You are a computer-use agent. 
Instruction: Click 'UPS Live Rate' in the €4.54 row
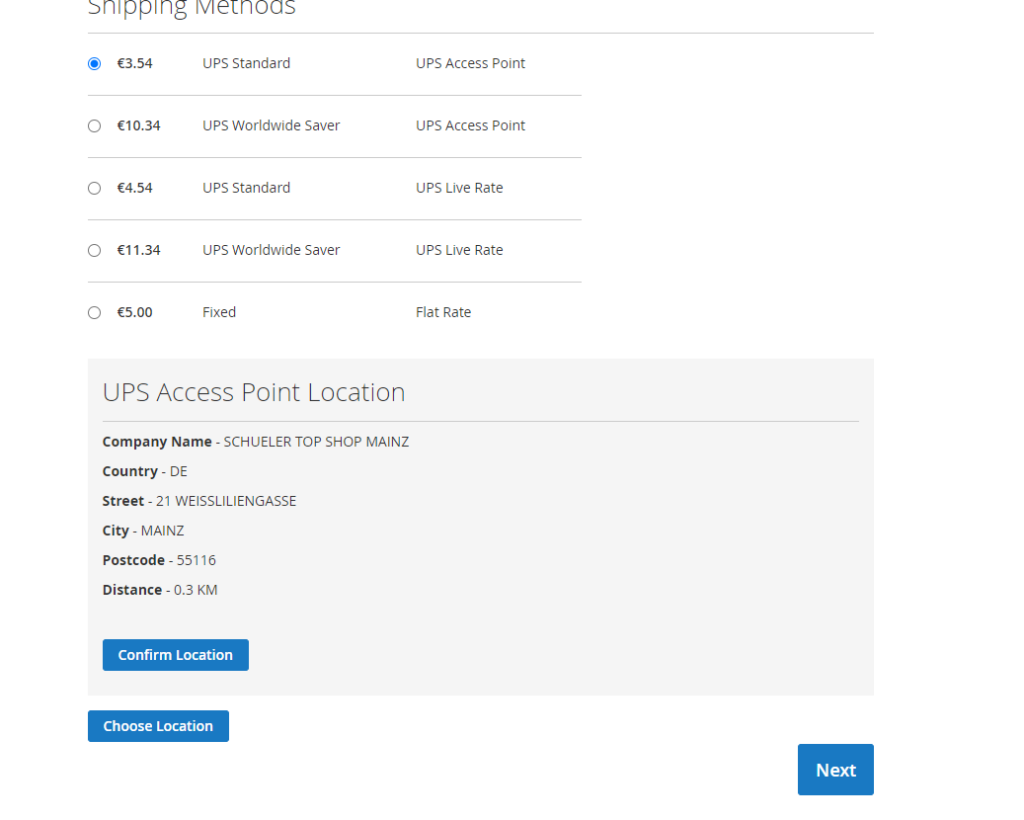460,188
